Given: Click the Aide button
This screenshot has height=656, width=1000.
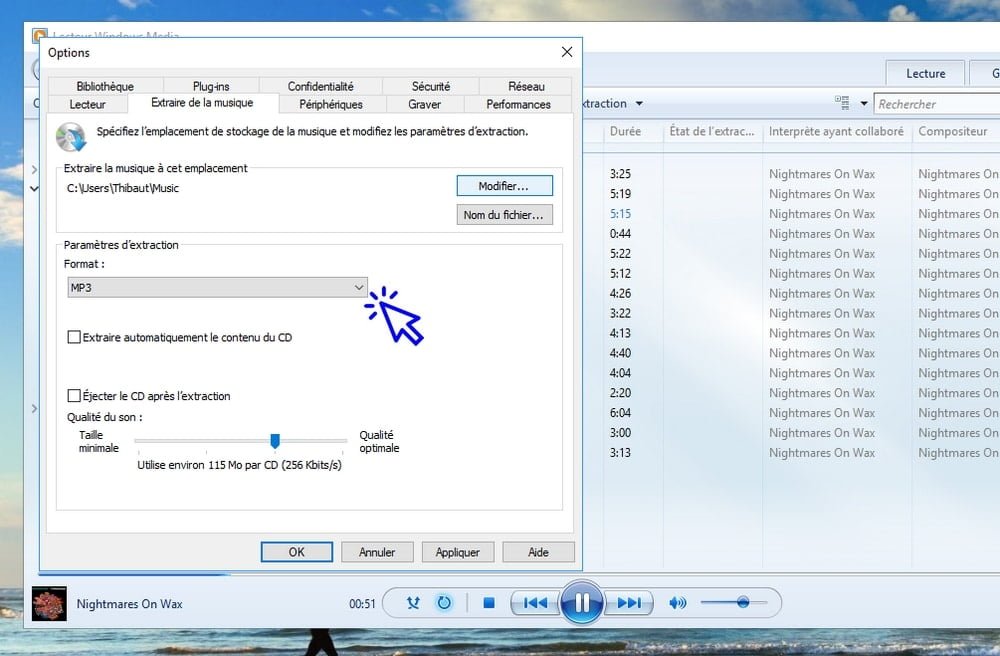Looking at the screenshot, I should (x=538, y=552).
